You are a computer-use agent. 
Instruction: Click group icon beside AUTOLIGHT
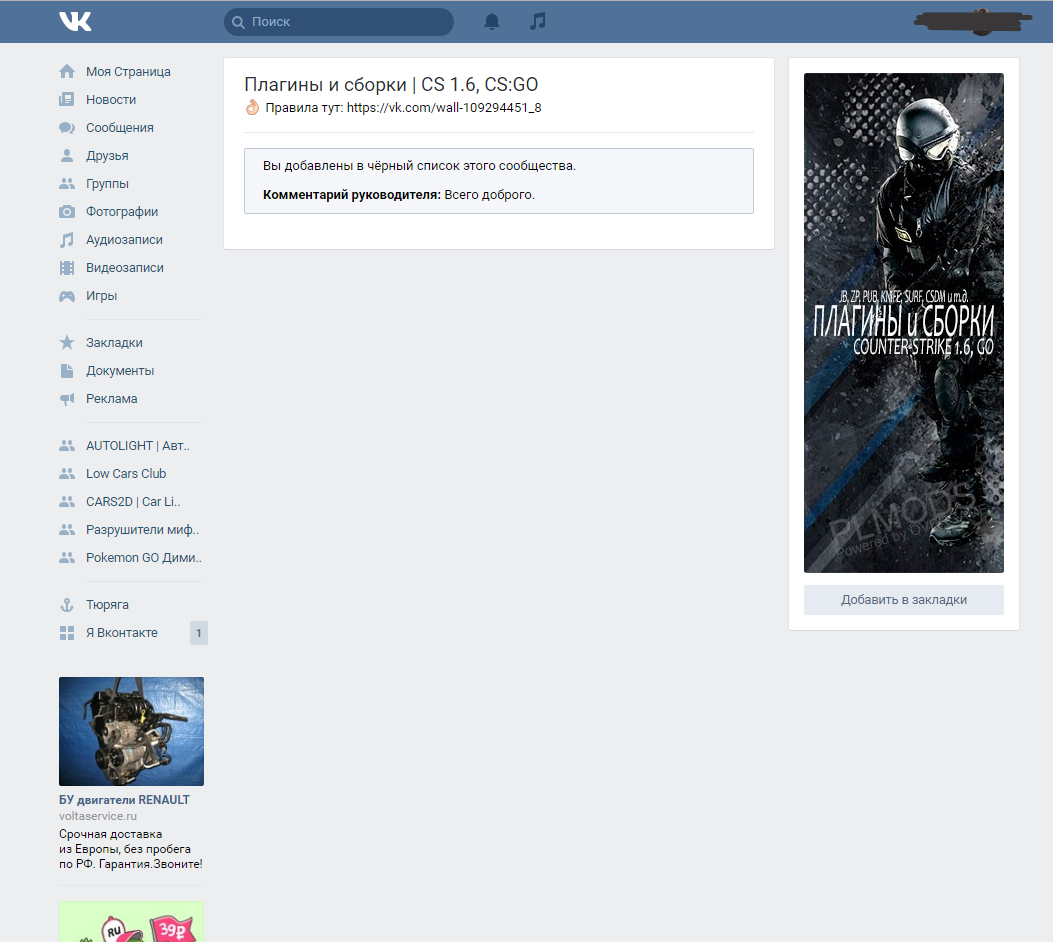66,445
